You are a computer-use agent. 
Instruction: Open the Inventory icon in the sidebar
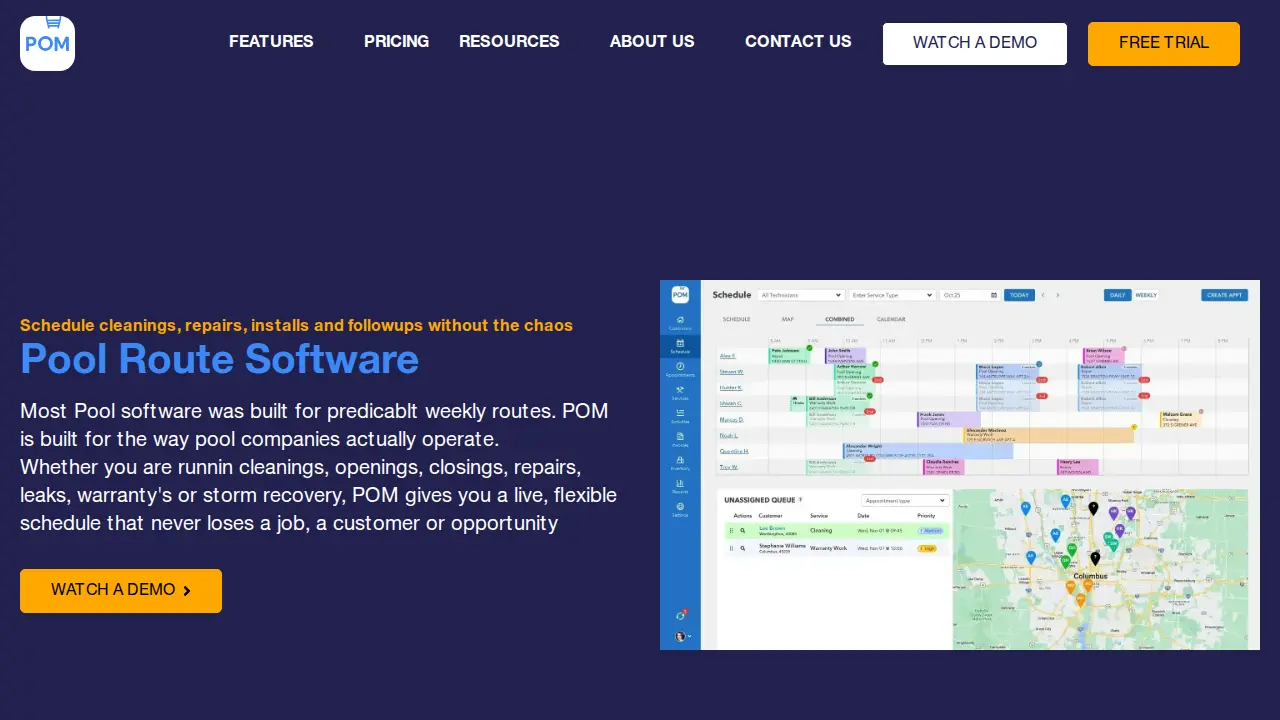point(680,462)
